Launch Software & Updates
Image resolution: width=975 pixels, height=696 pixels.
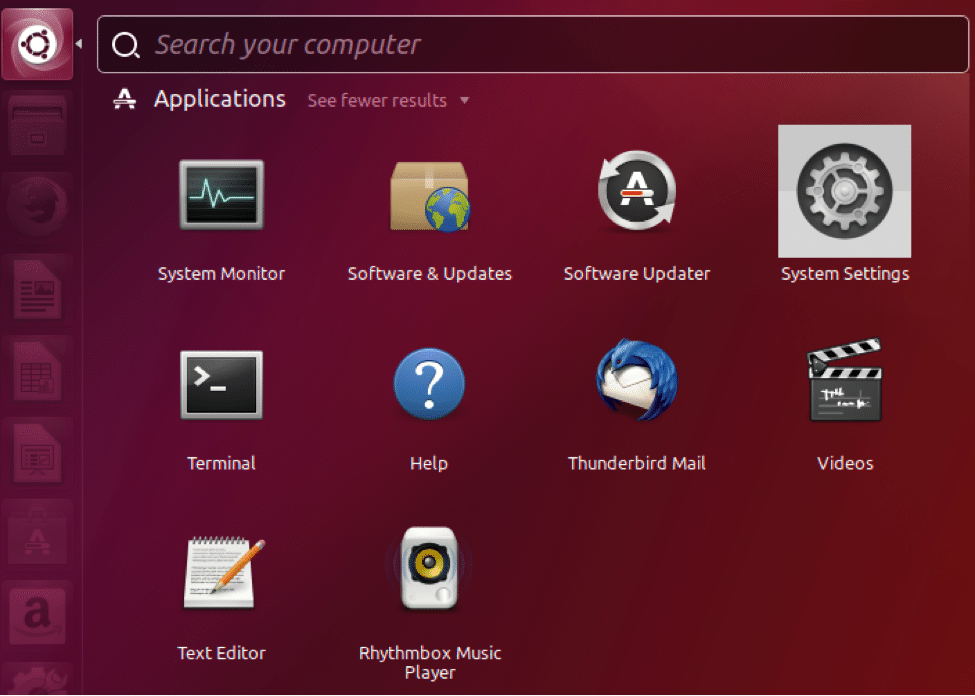click(429, 196)
